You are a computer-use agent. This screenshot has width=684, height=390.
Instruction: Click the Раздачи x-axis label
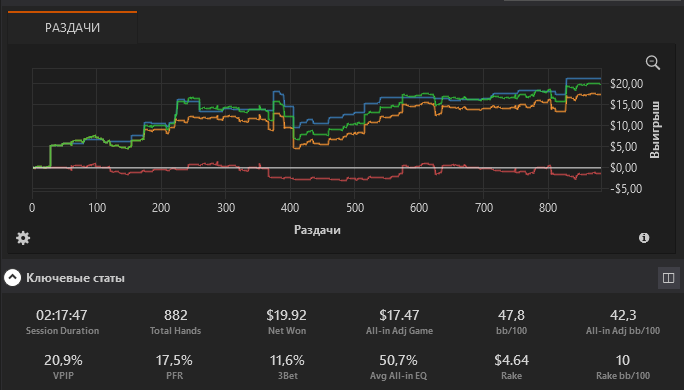(x=317, y=230)
